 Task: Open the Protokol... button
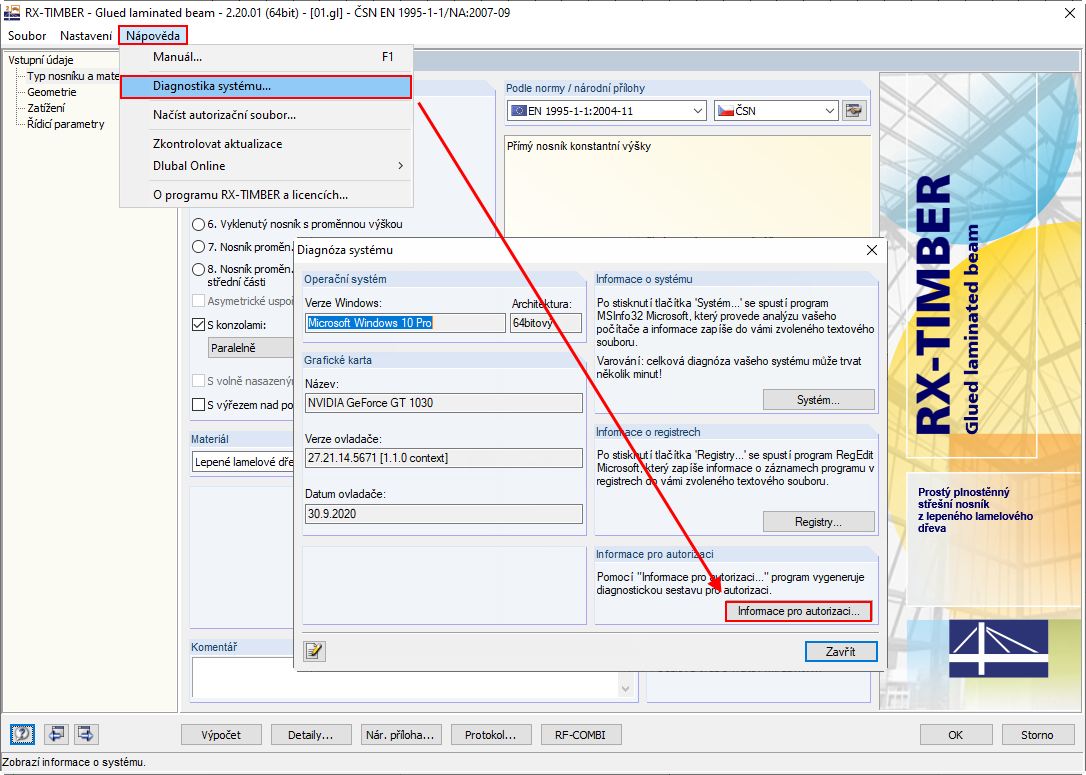coord(491,735)
